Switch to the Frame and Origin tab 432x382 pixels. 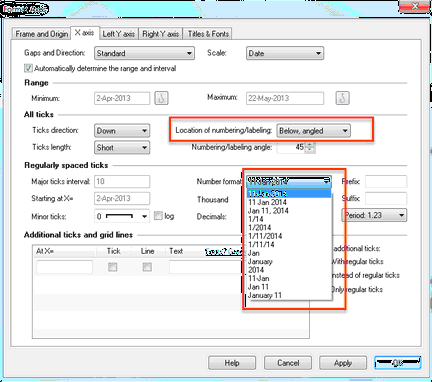click(x=42, y=34)
